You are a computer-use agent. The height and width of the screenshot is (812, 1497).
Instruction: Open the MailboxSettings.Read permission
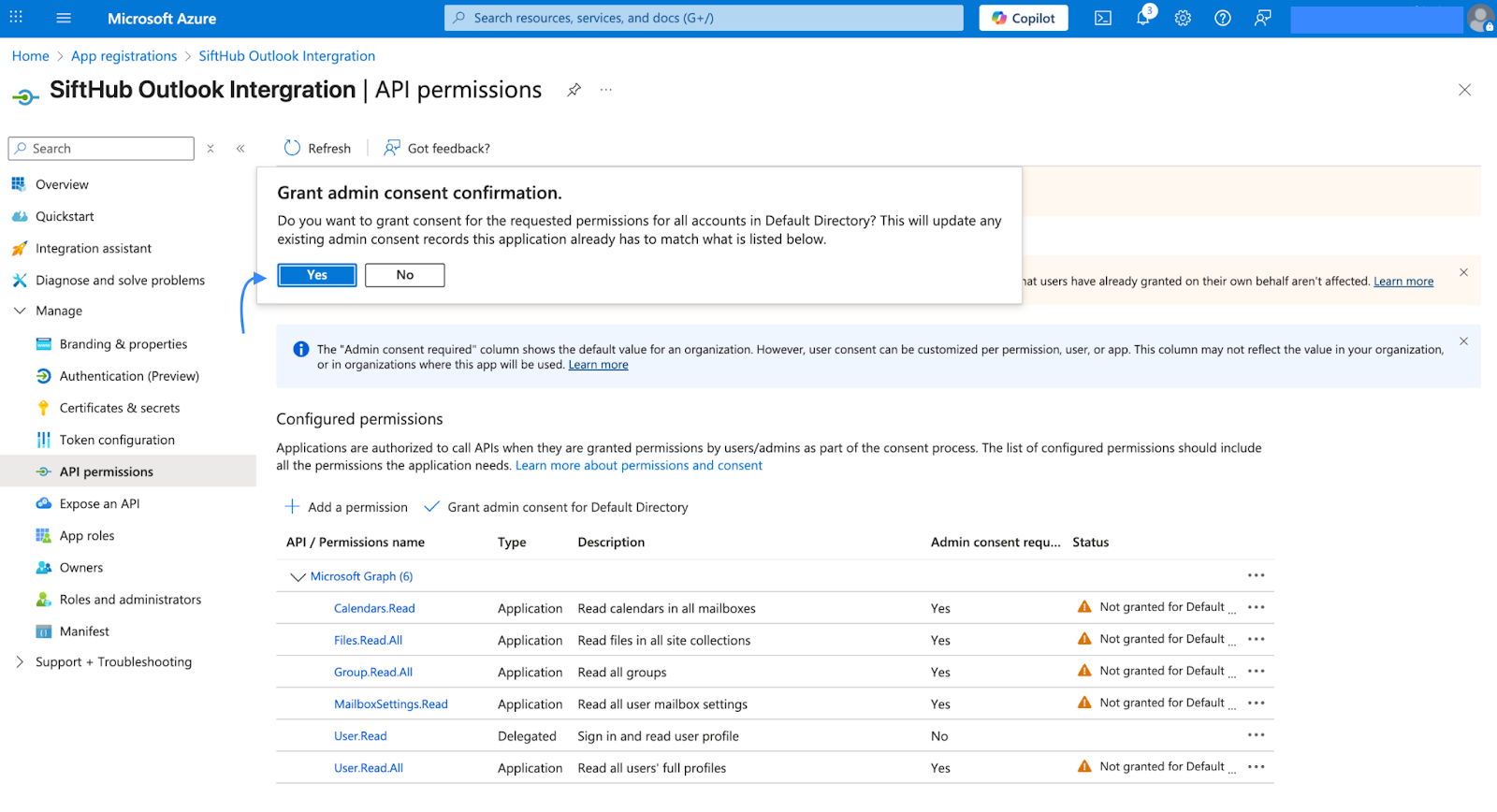point(391,704)
